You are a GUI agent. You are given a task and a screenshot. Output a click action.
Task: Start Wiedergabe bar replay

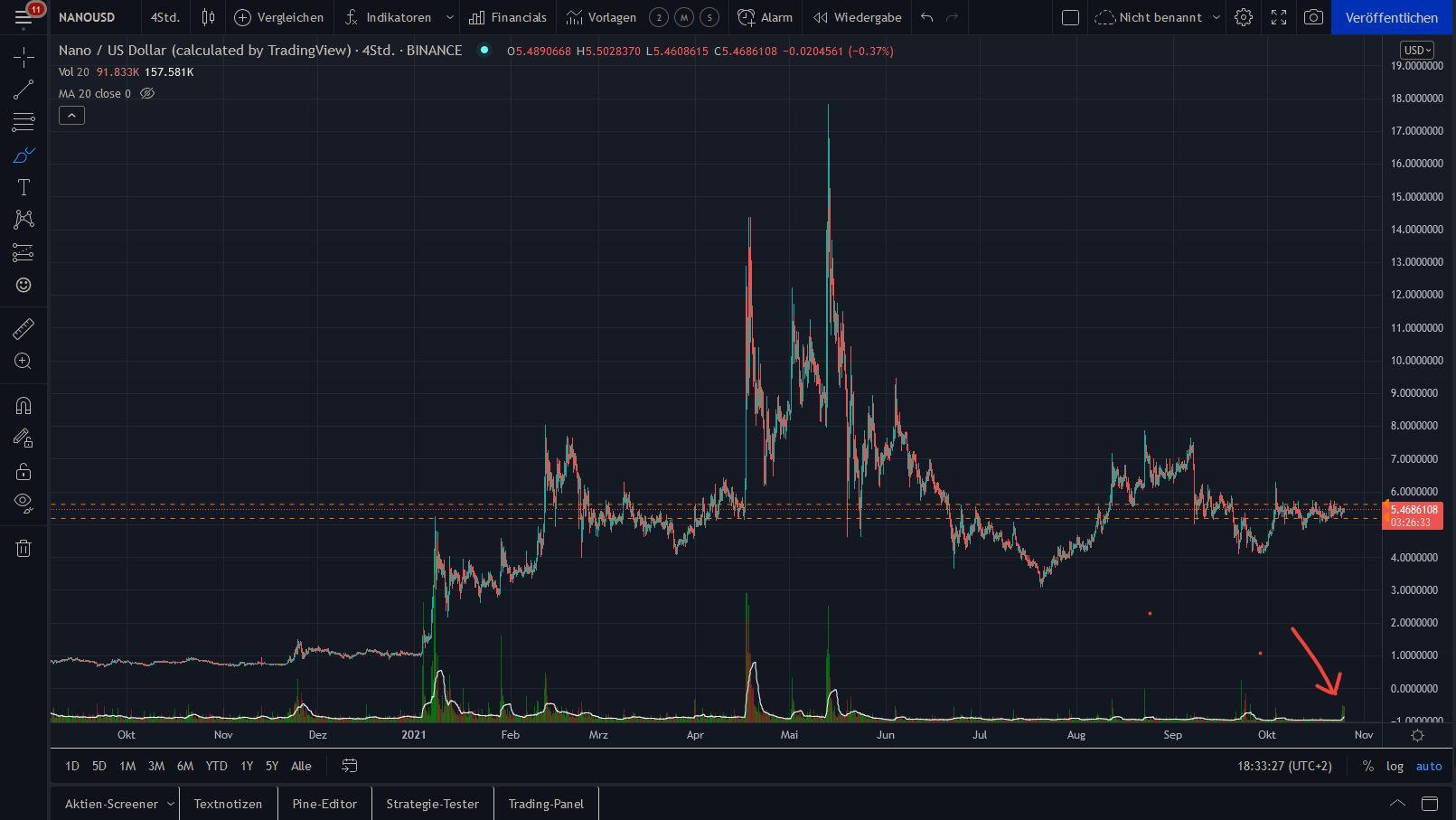[x=857, y=17]
